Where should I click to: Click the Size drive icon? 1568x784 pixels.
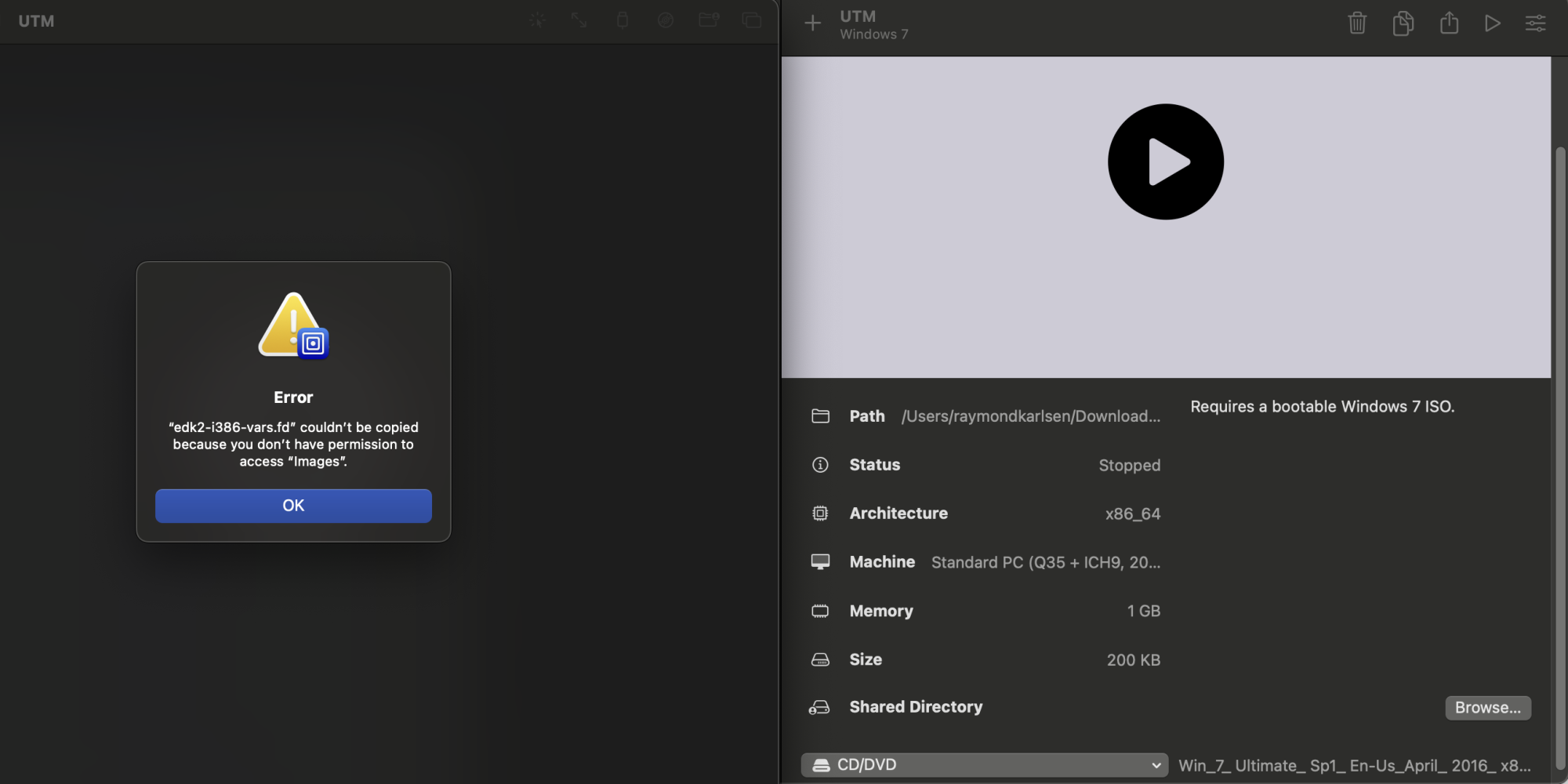pos(820,660)
